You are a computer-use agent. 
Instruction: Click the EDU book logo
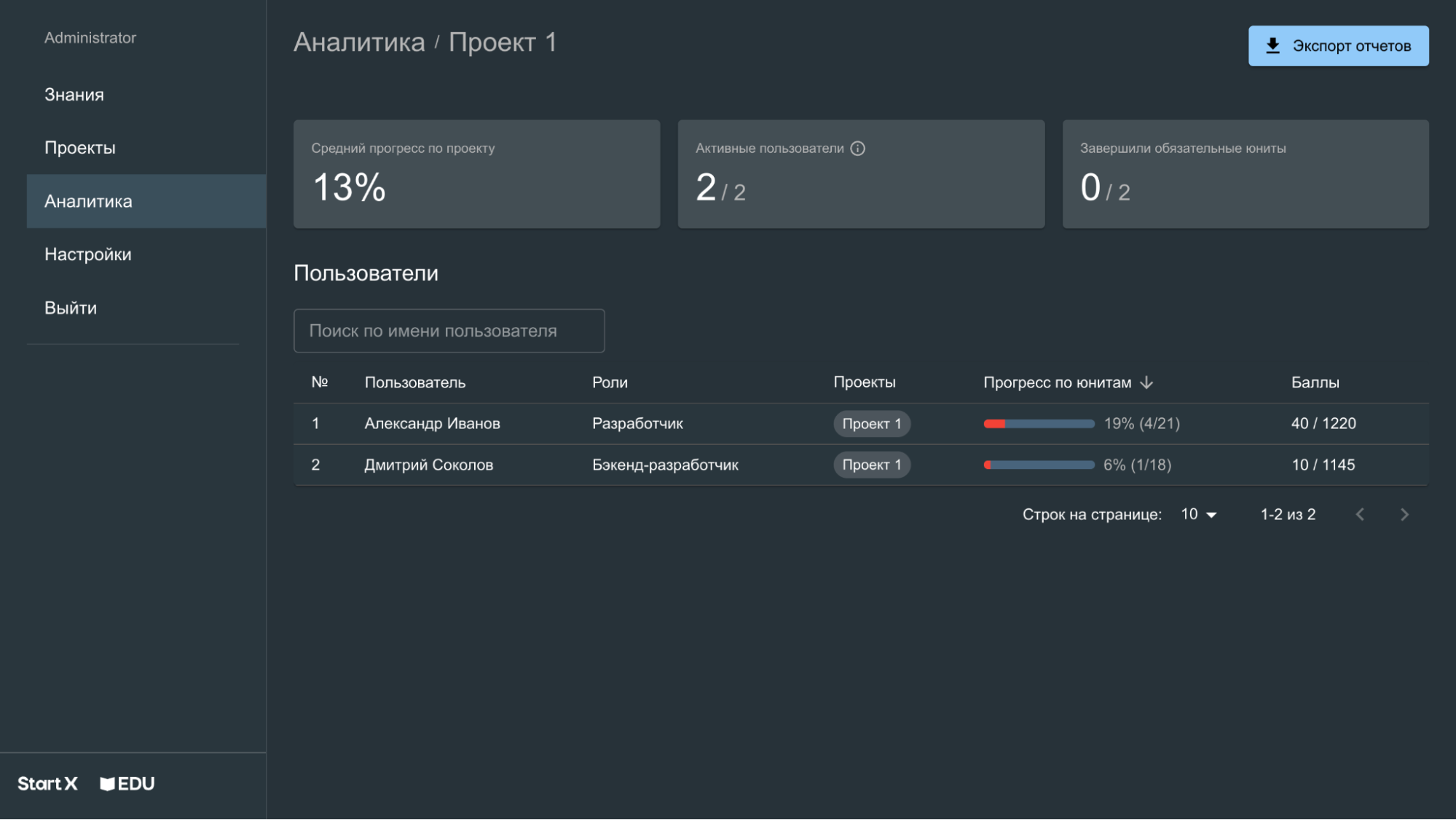pos(127,784)
